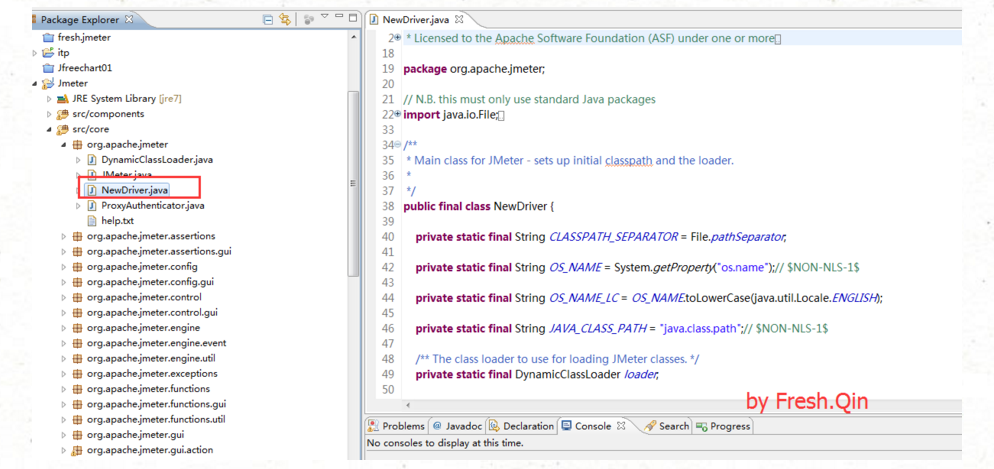The height and width of the screenshot is (469, 994).
Task: Click org.apache.jmeter package icon
Action: click(77, 145)
